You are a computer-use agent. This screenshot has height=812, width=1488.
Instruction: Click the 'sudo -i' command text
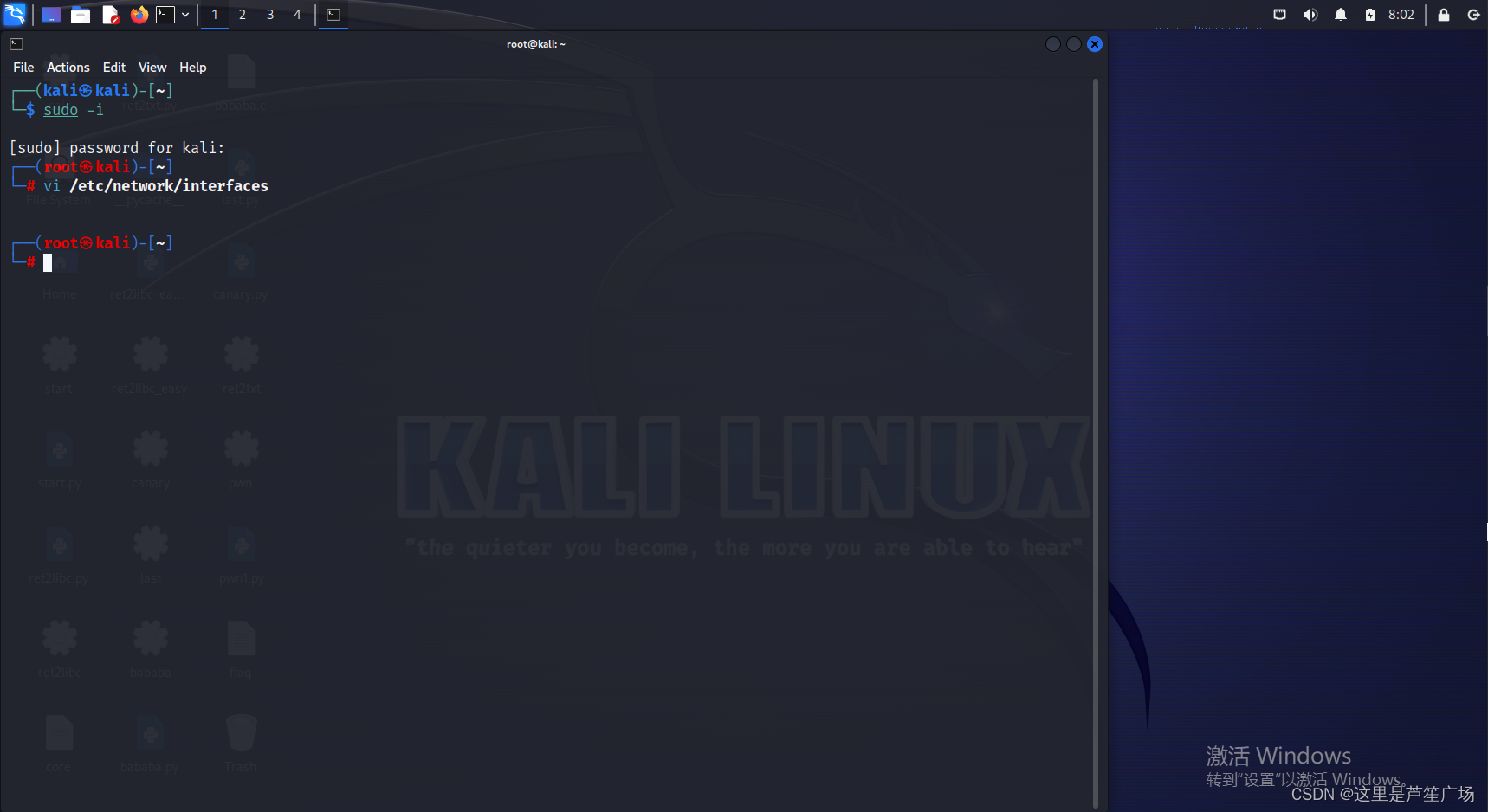coord(74,110)
